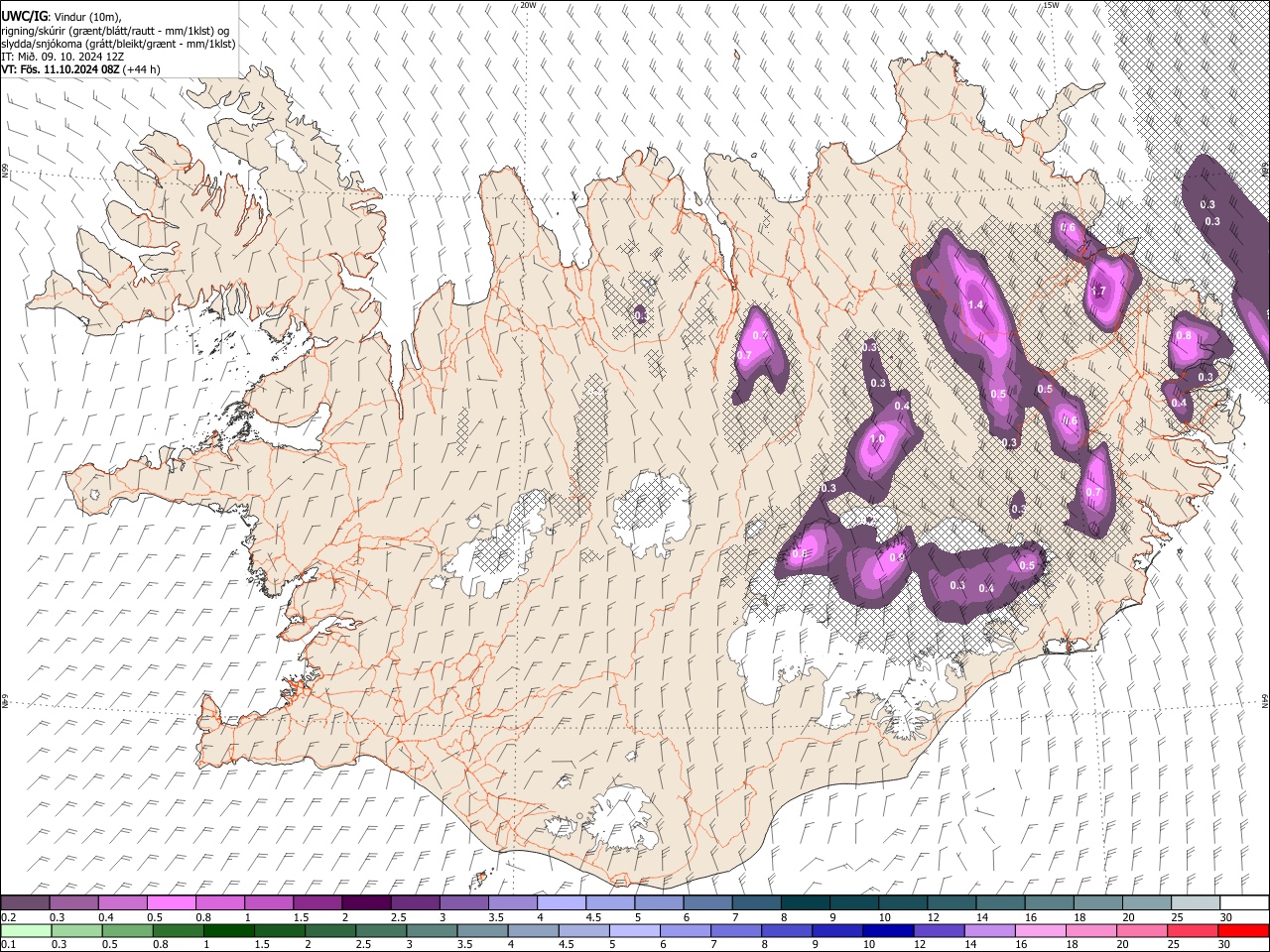Pick the lower-row violet swatch starting at 12
Viewport: 1270px width, 952px height.
tap(939, 930)
